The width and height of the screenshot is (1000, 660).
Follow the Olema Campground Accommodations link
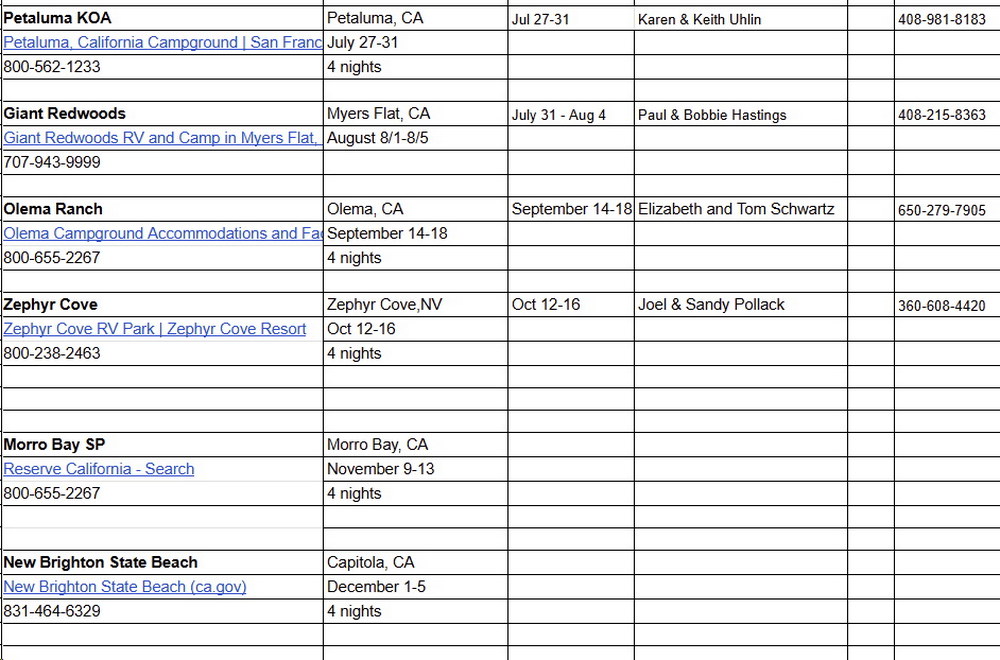coord(162,233)
